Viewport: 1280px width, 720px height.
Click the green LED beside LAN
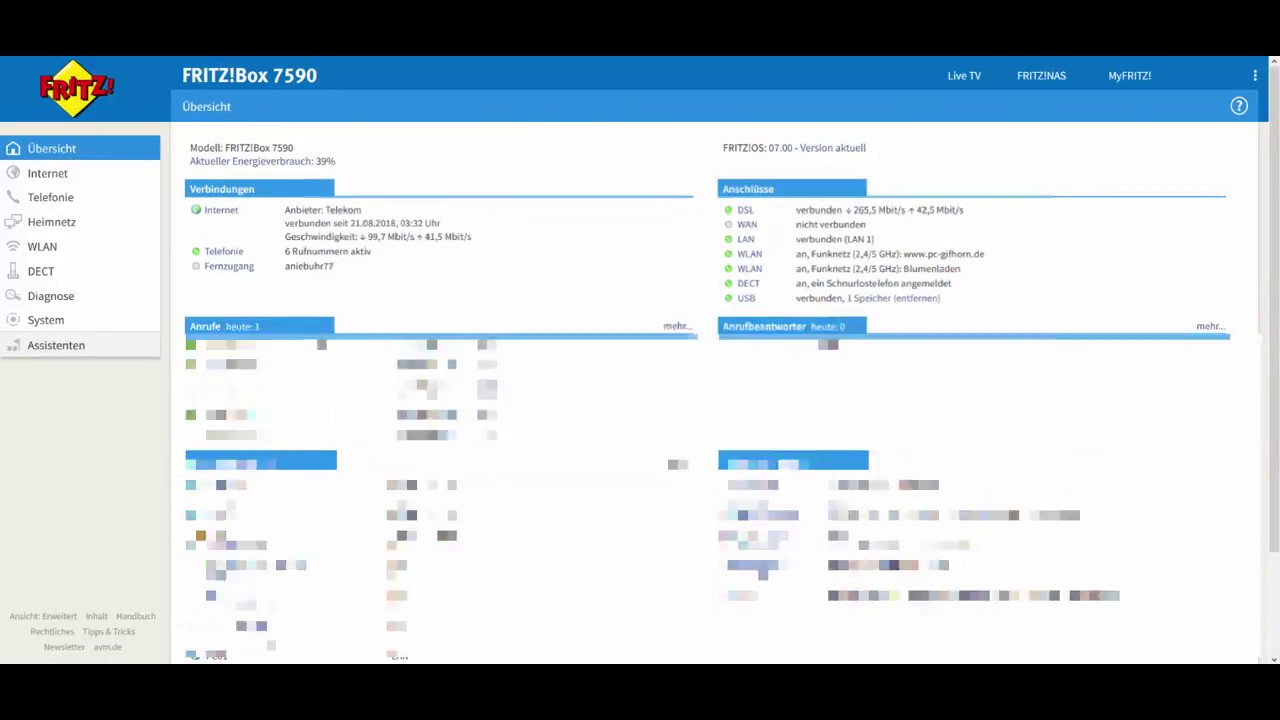(728, 239)
